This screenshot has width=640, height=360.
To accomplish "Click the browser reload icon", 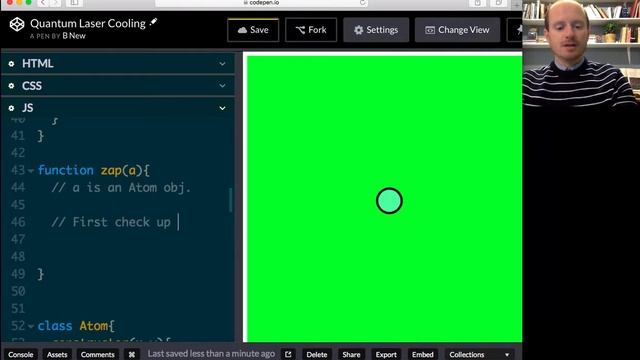I will (x=362, y=2).
